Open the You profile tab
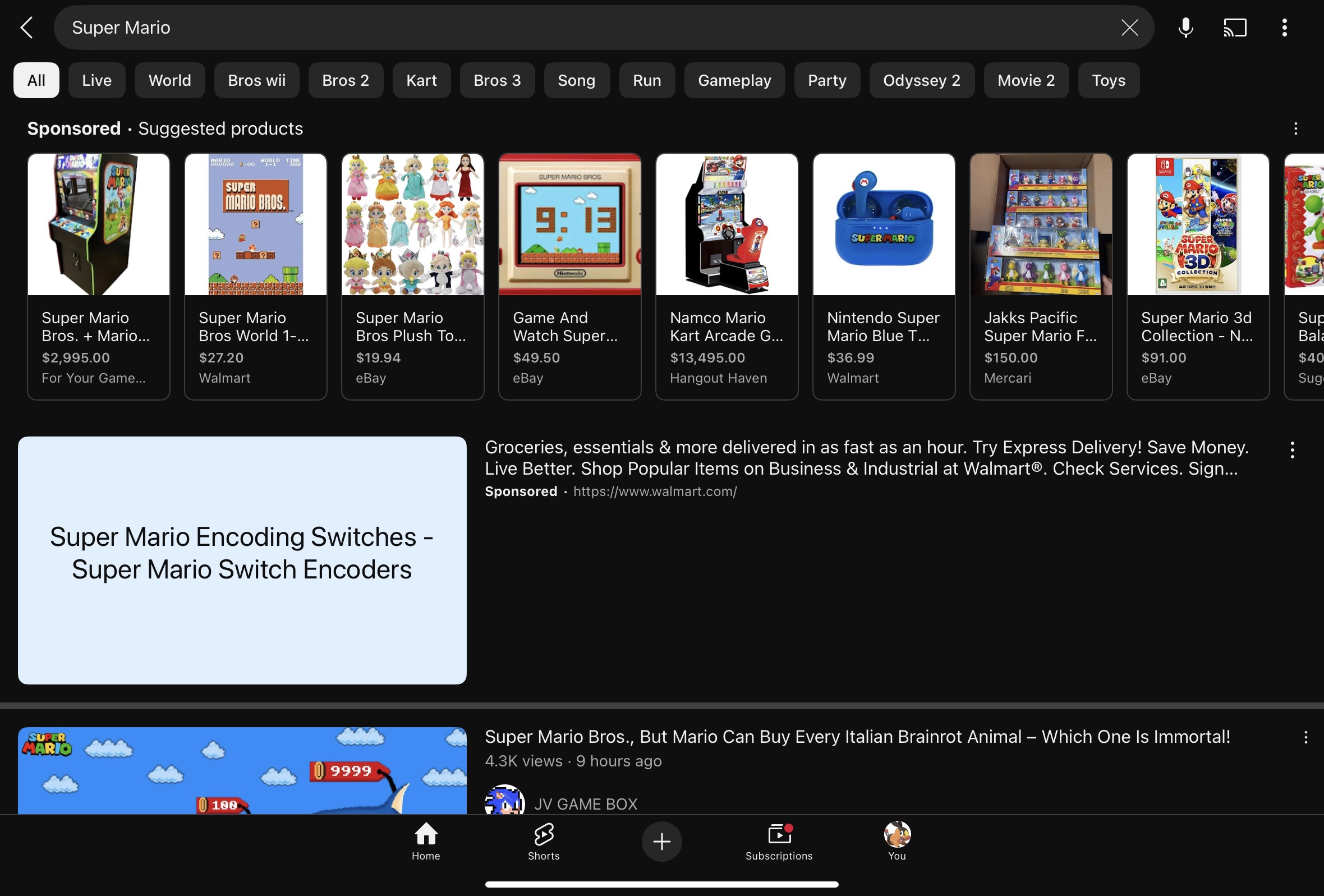The image size is (1324, 896). point(897,842)
